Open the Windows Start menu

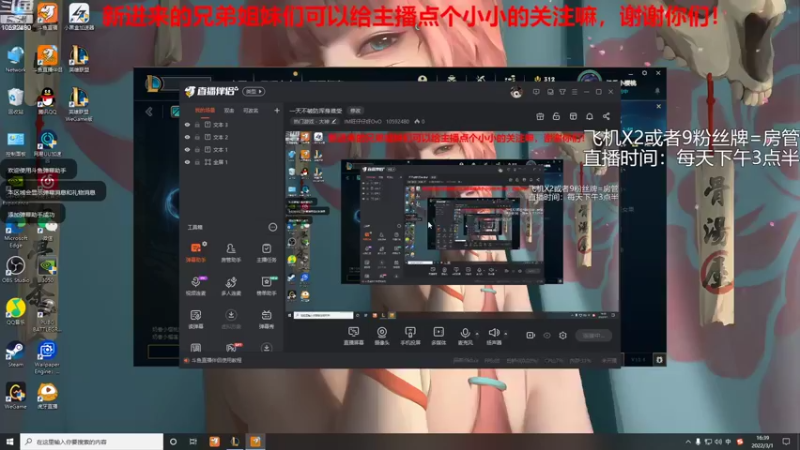[10, 441]
